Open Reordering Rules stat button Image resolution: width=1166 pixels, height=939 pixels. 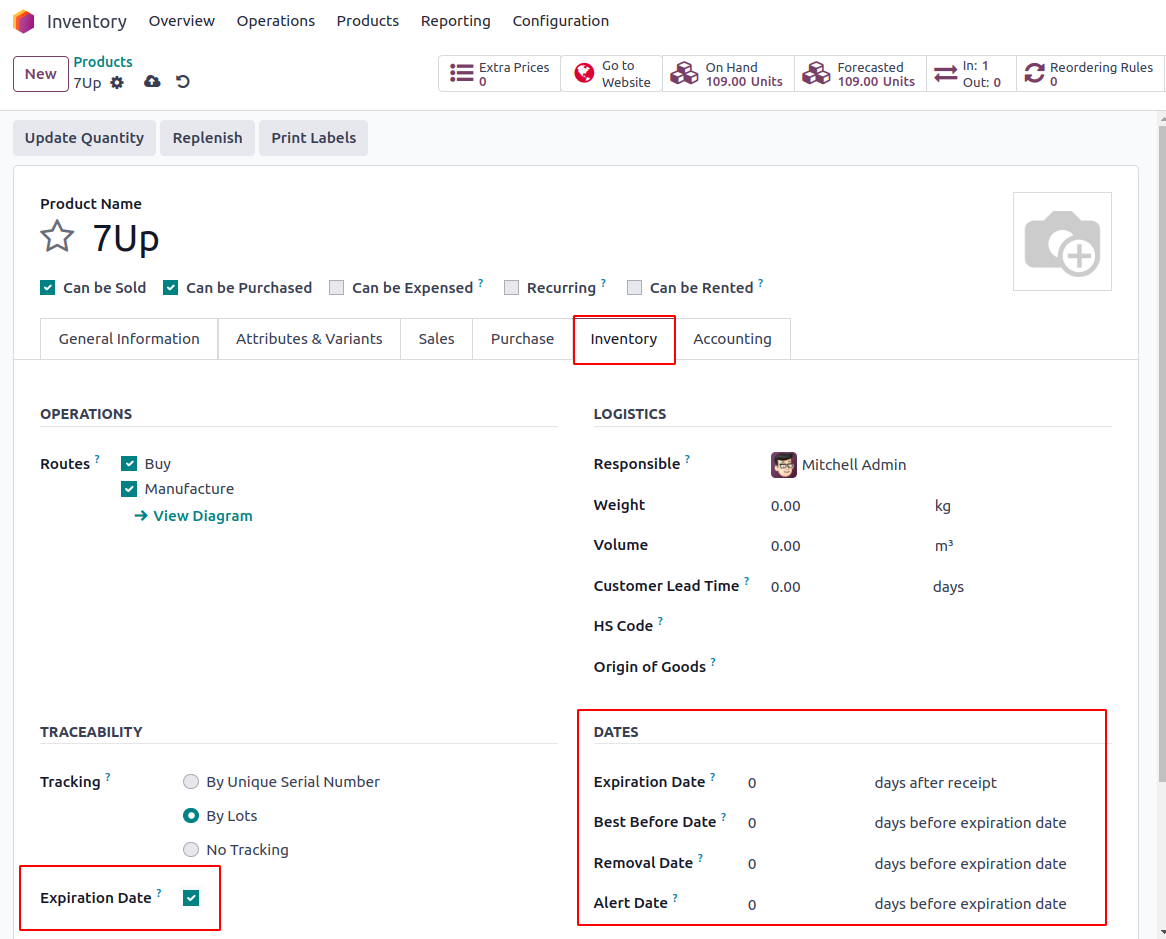pyautogui.click(x=1091, y=74)
